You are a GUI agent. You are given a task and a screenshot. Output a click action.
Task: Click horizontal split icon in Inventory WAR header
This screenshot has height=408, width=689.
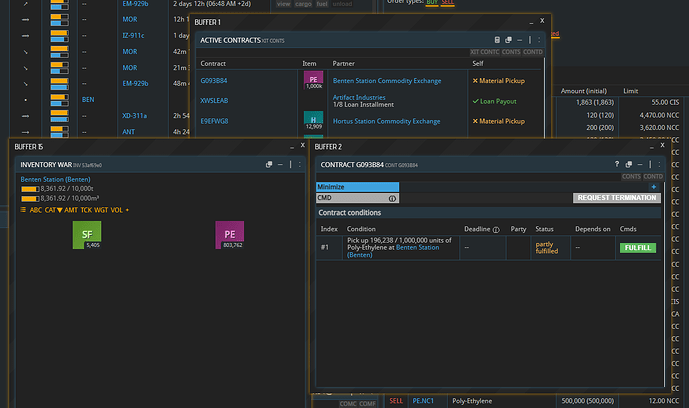click(280, 165)
